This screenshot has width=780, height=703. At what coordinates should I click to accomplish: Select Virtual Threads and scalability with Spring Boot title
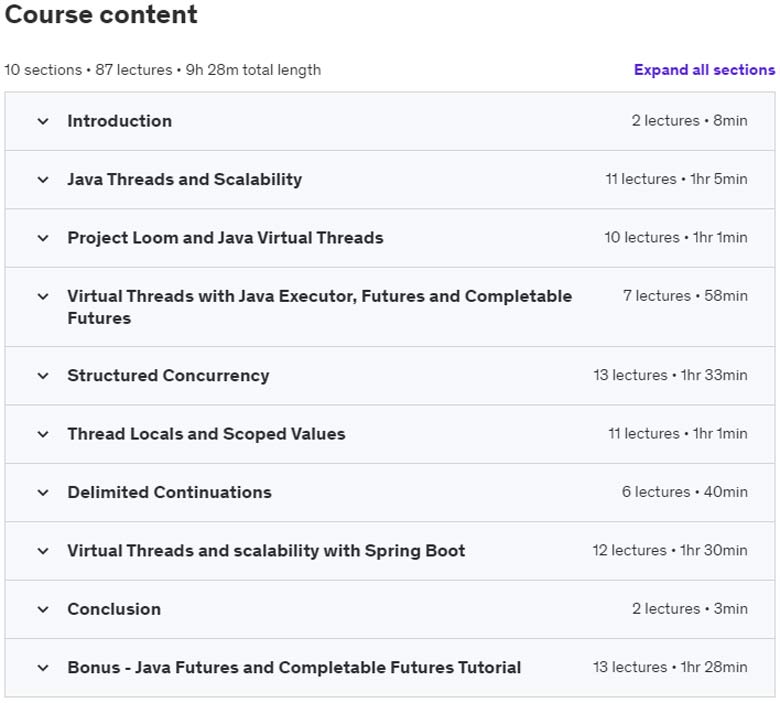coord(266,551)
